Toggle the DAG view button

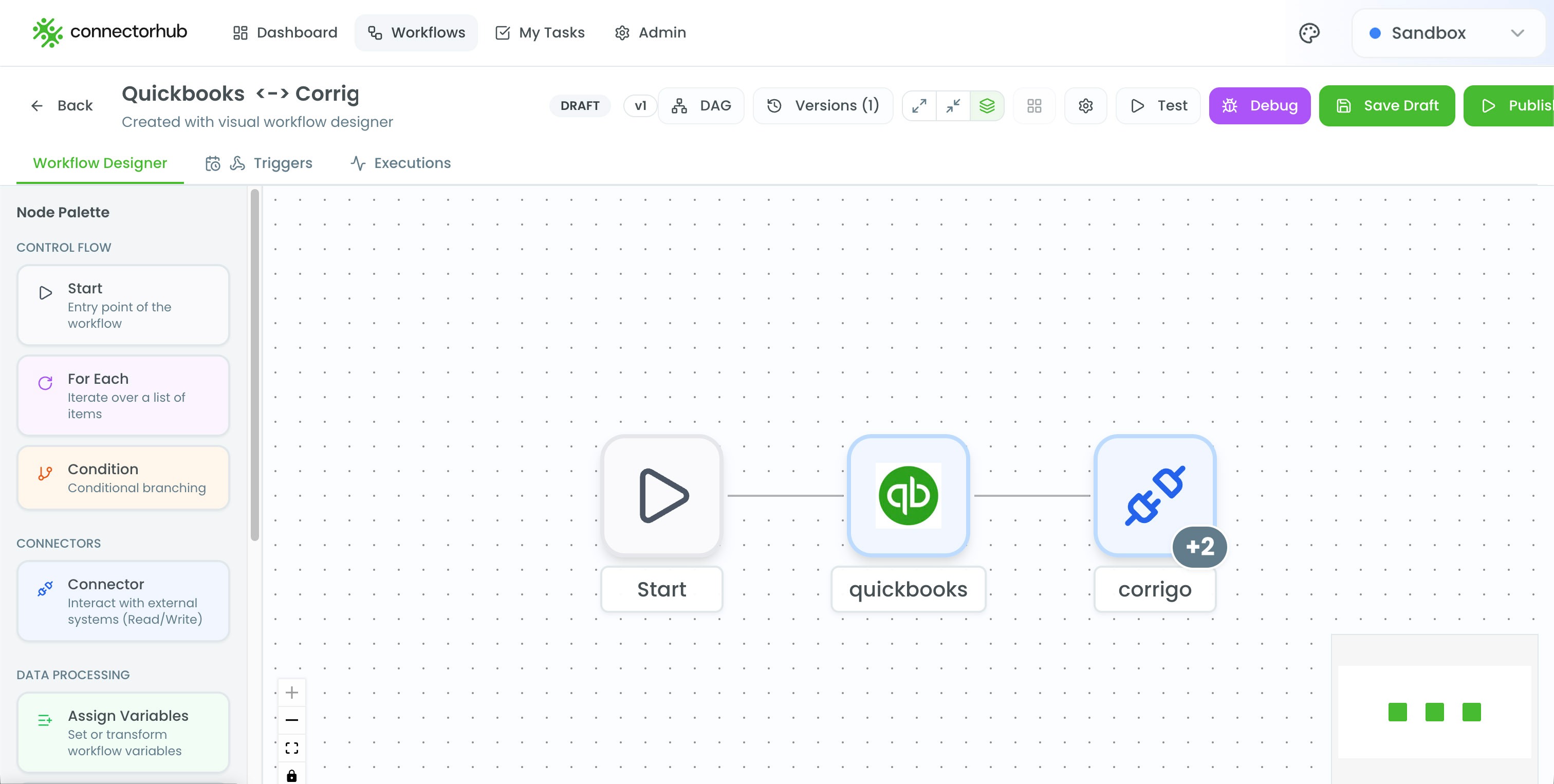(x=701, y=106)
